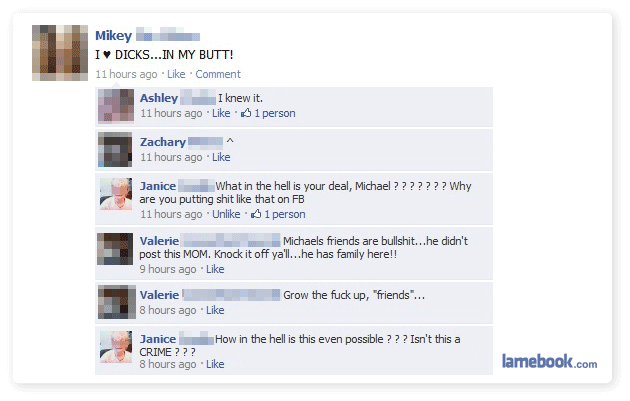Click the lamebook.com logo
Image resolution: width=630 pixels, height=401 pixels.
click(549, 361)
